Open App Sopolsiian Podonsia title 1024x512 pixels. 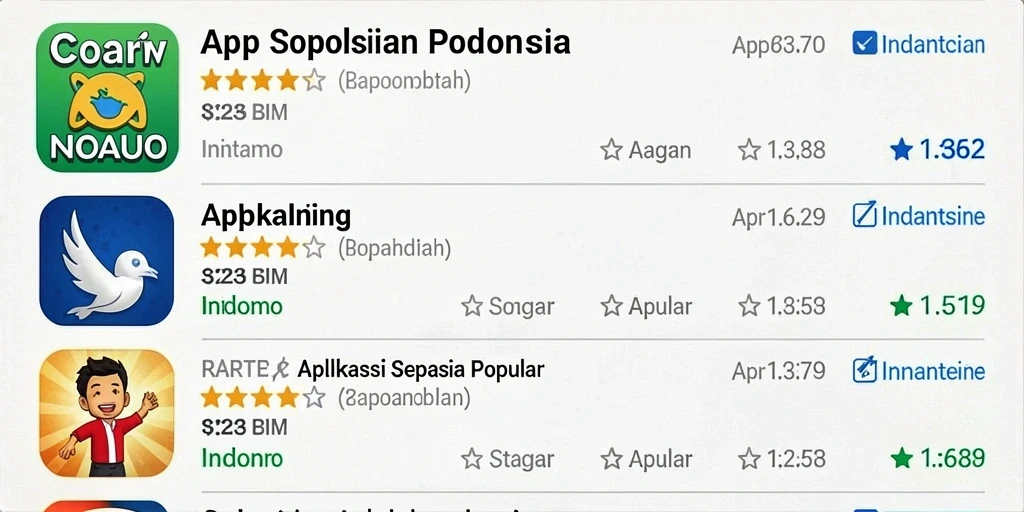[385, 42]
